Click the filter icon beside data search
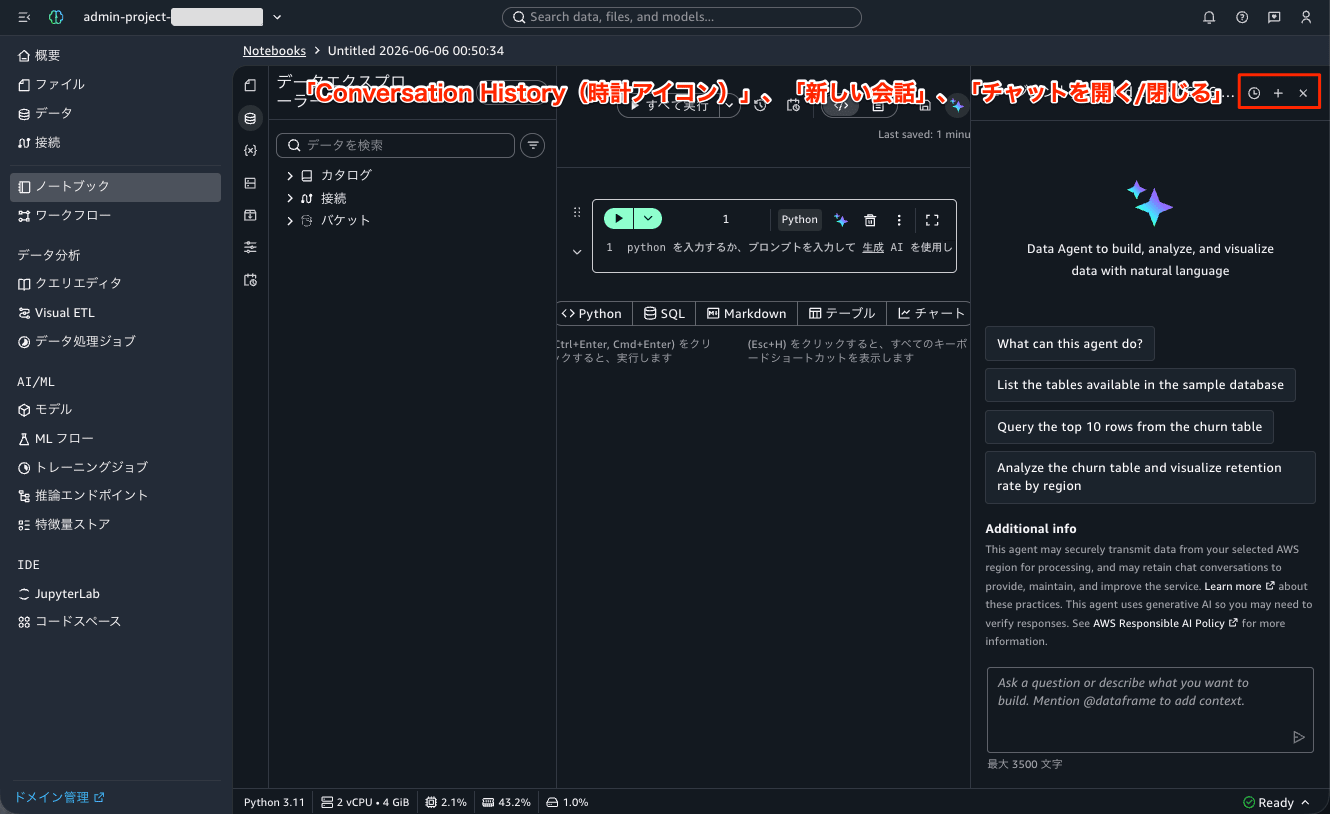This screenshot has width=1330, height=814. tap(534, 145)
